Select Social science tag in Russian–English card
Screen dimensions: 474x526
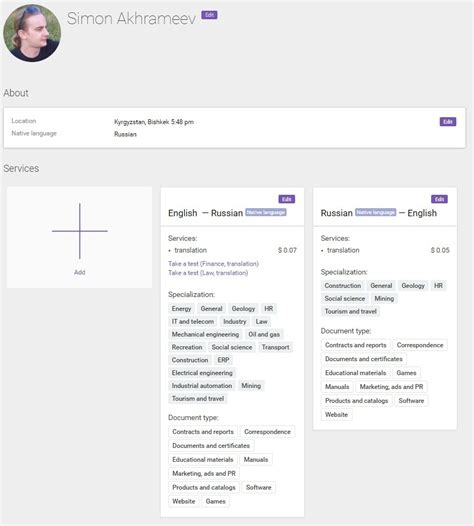[345, 299]
